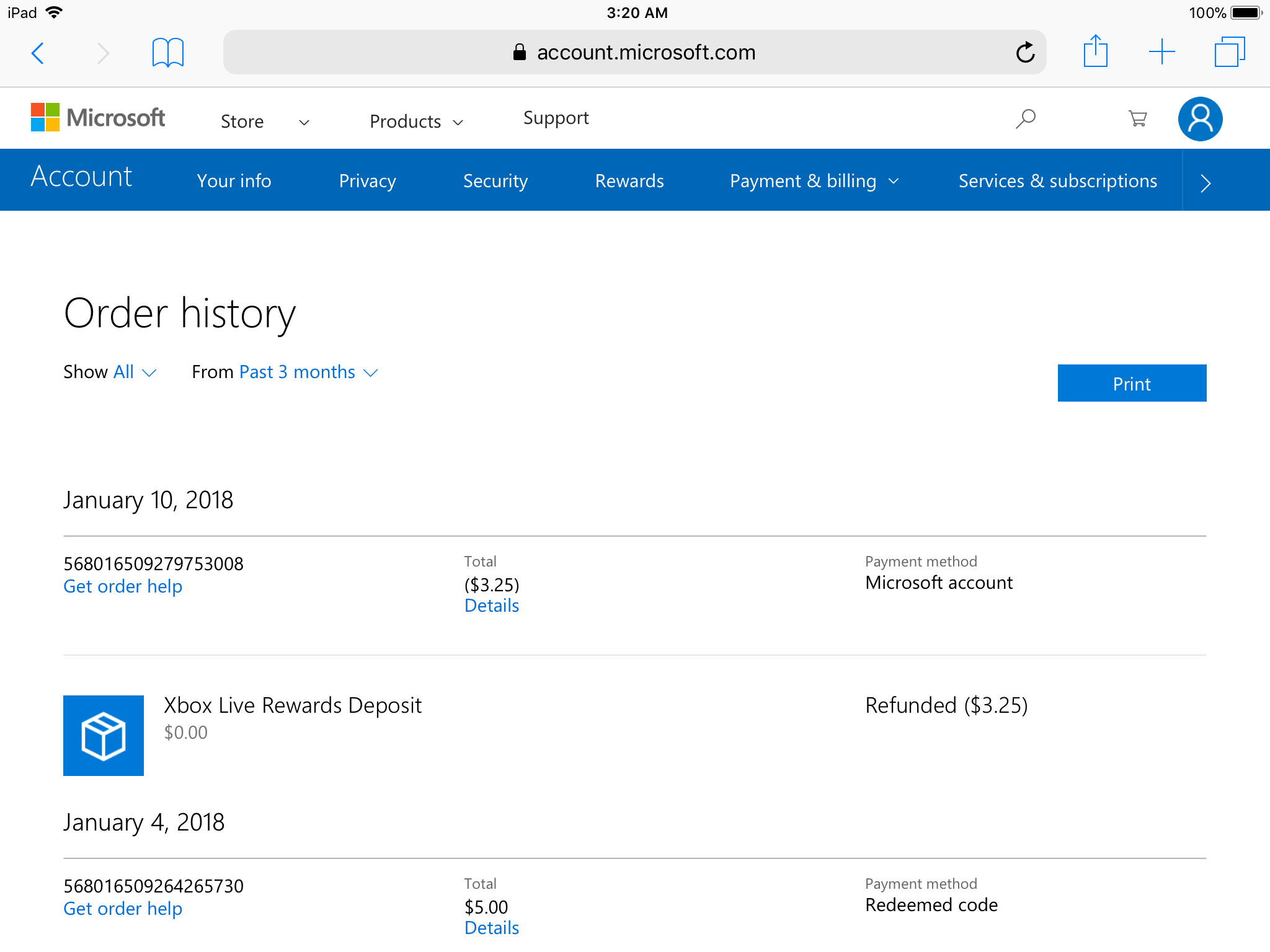This screenshot has height=952, width=1270.
Task: Tap the Safari back arrow
Action: [38, 53]
